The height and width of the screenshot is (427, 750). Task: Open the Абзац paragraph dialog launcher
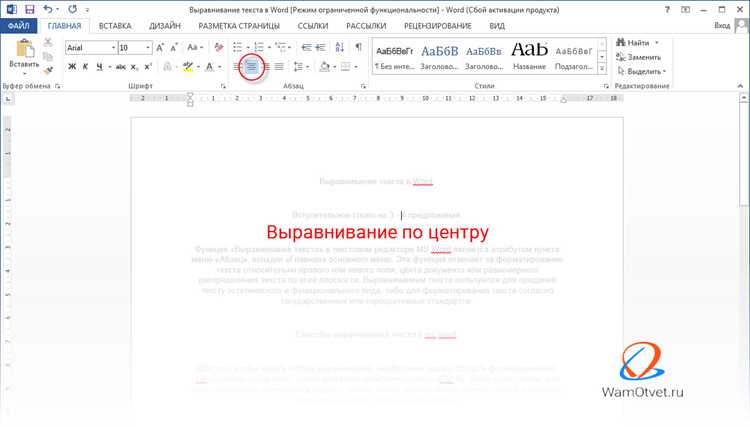click(x=363, y=86)
